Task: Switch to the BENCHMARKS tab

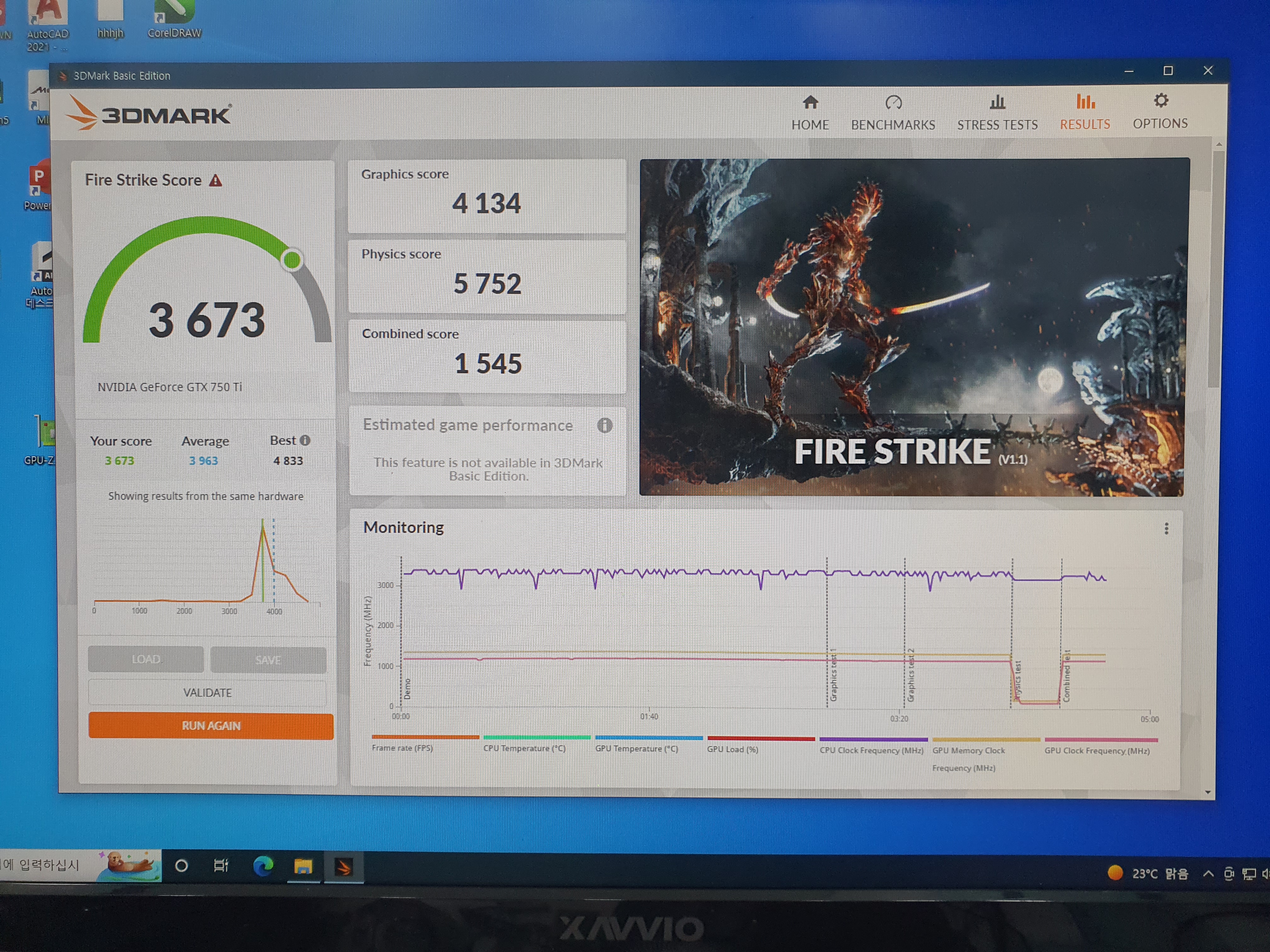Action: tap(893, 113)
